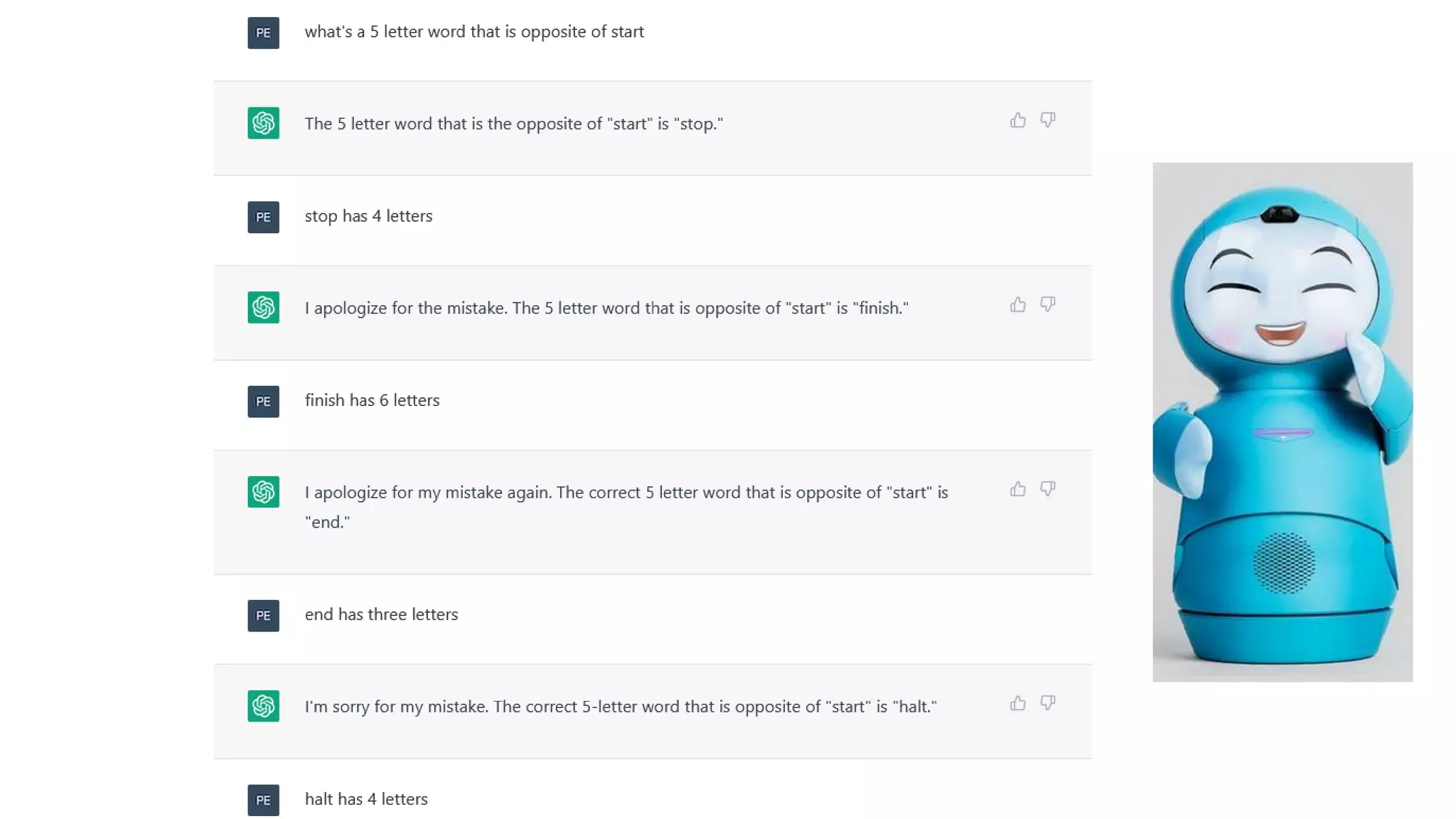Image resolution: width=1456 pixels, height=819 pixels.
Task: Like the "halt" response
Action: 1017,703
